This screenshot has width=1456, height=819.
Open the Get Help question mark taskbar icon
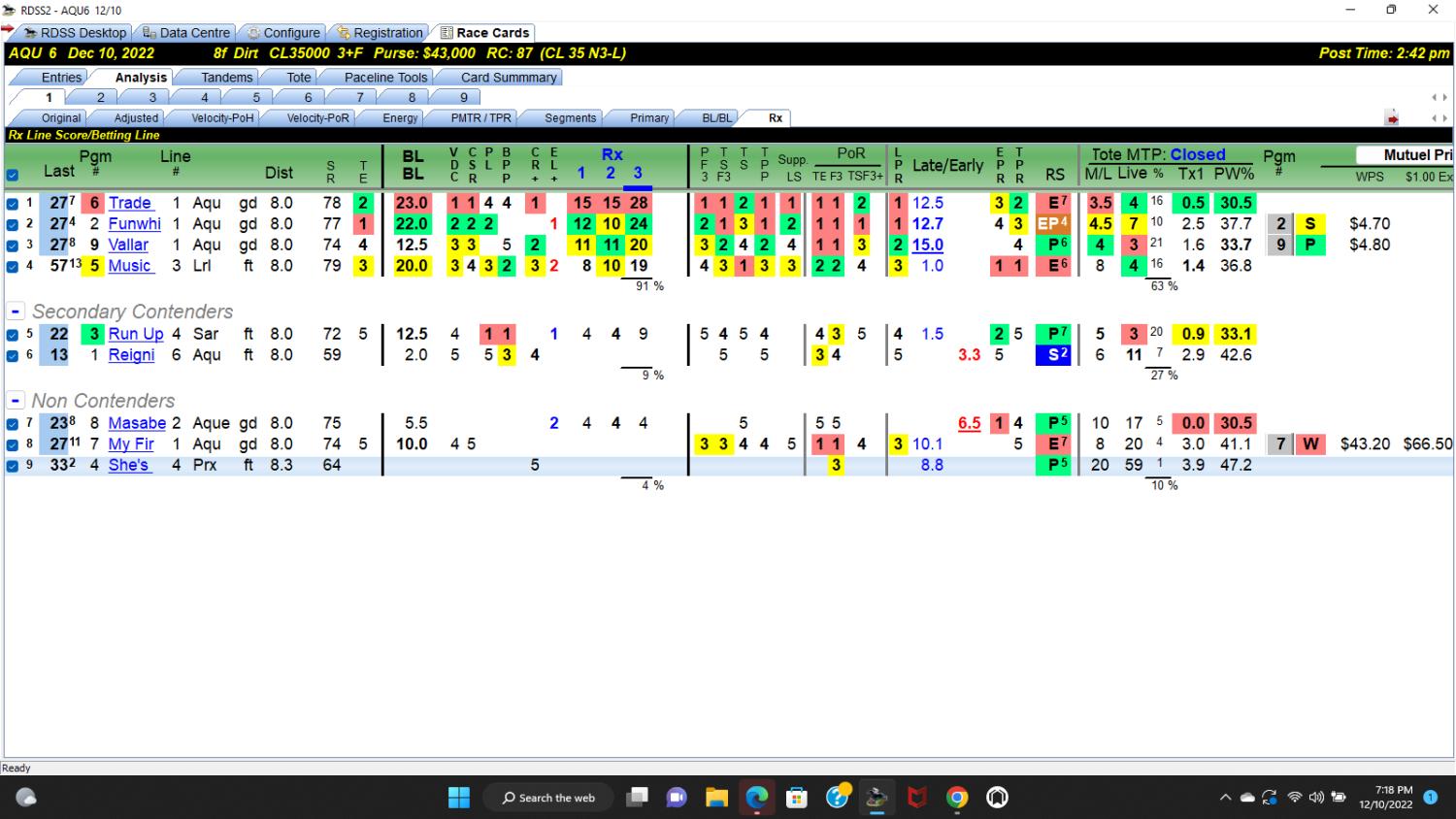[x=838, y=797]
